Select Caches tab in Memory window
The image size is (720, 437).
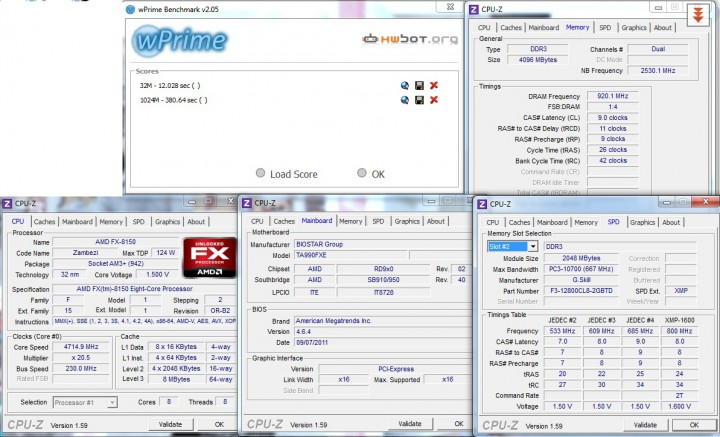pos(511,28)
